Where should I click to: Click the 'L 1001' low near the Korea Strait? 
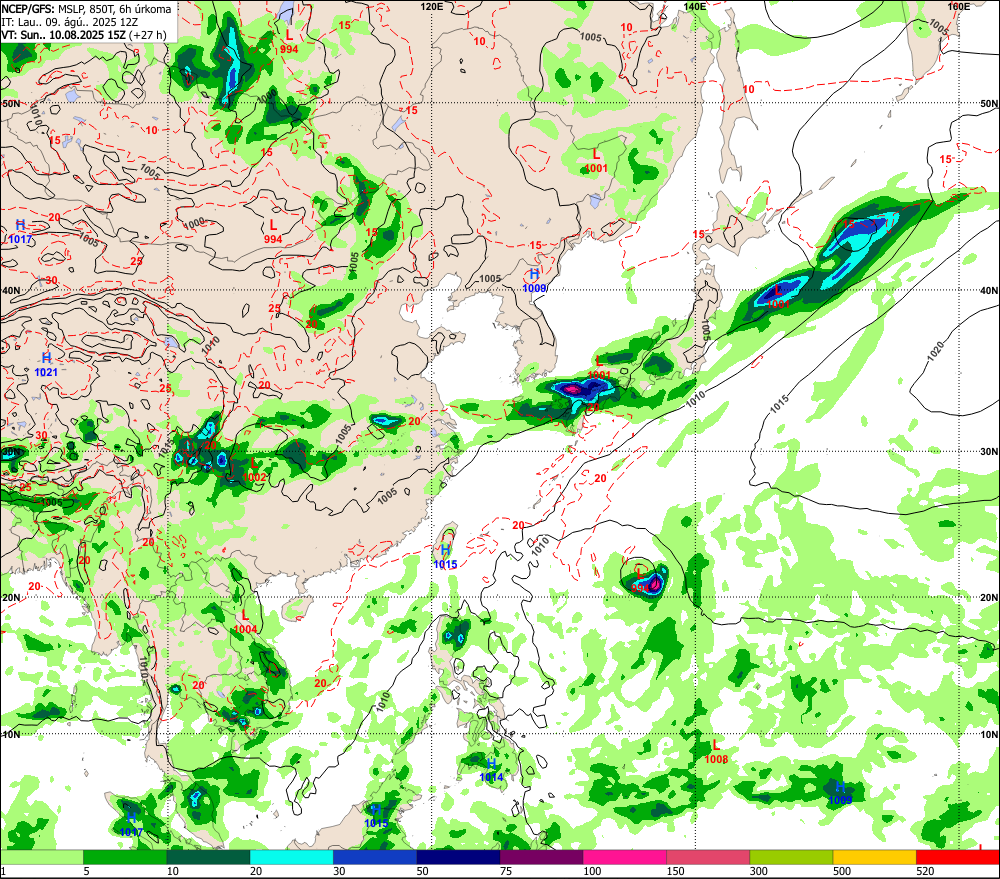tap(599, 368)
